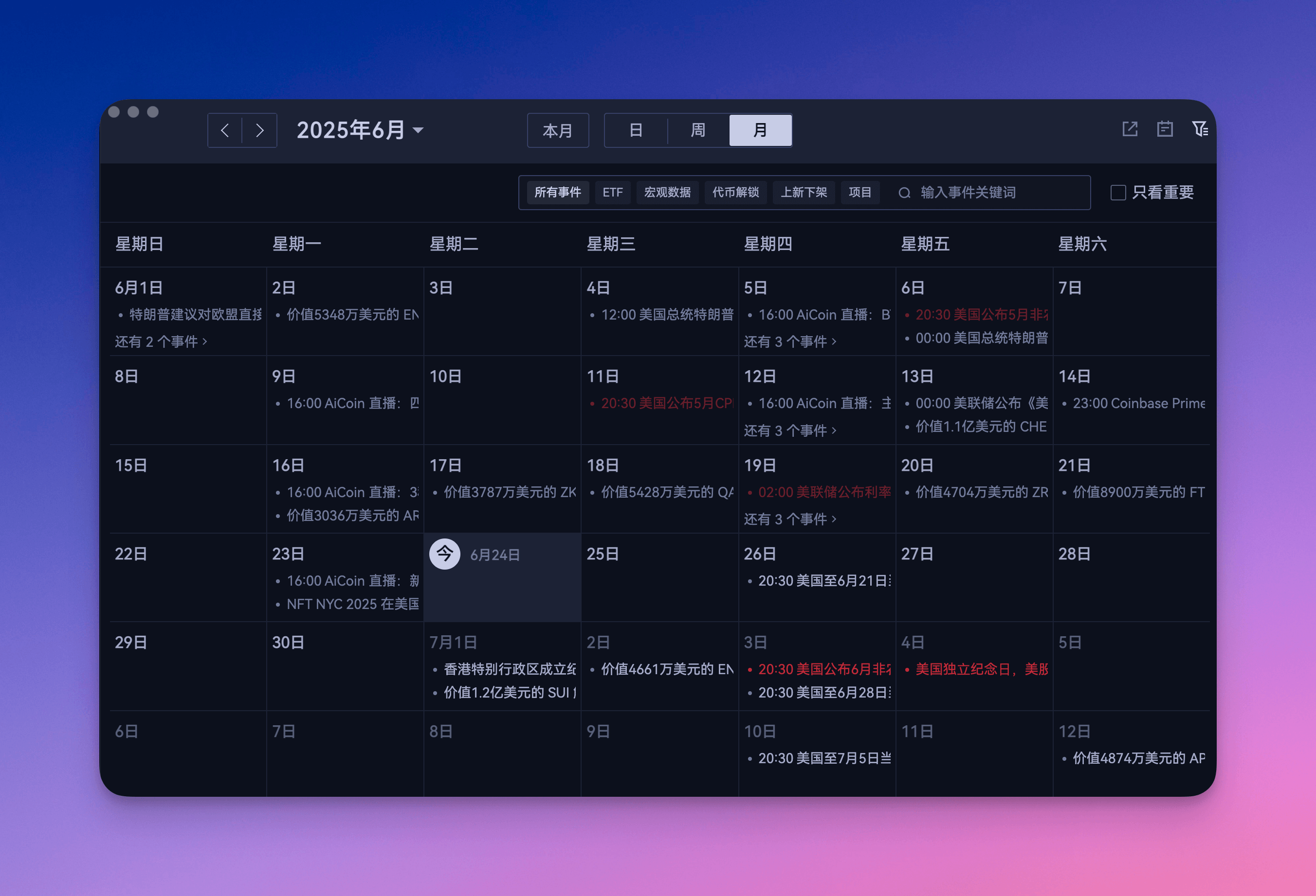Open the 价值1.2亿美元的 SUI event
The width and height of the screenshot is (1316, 896).
pos(504,692)
